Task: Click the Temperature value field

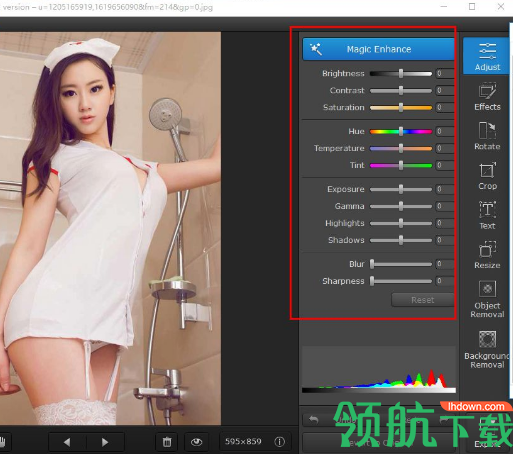Action: point(445,148)
